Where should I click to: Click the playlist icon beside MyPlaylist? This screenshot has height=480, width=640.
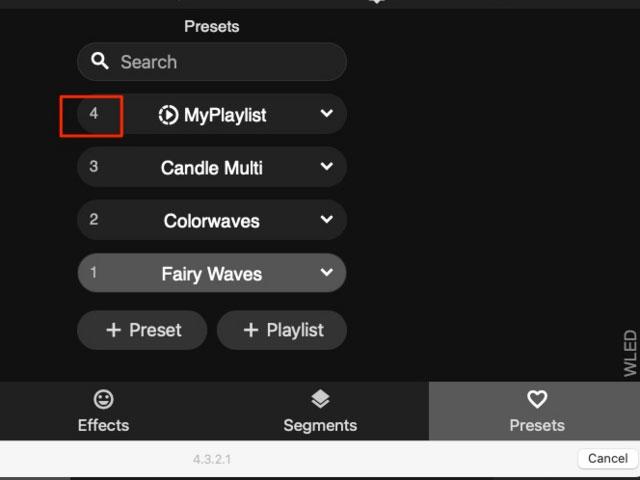click(168, 115)
